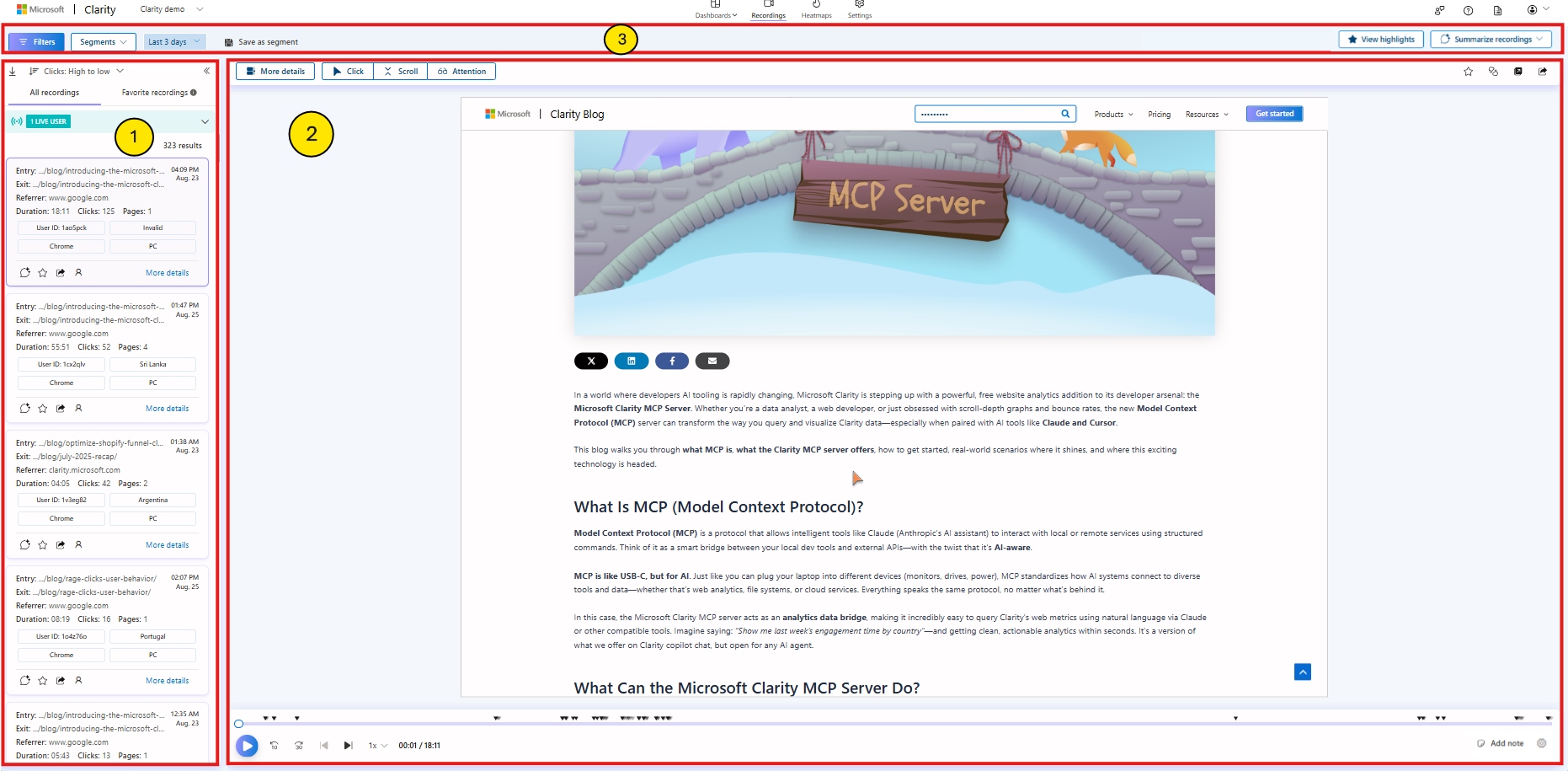
Task: Click the blue scroll-to-top arrow button
Action: (x=1303, y=672)
